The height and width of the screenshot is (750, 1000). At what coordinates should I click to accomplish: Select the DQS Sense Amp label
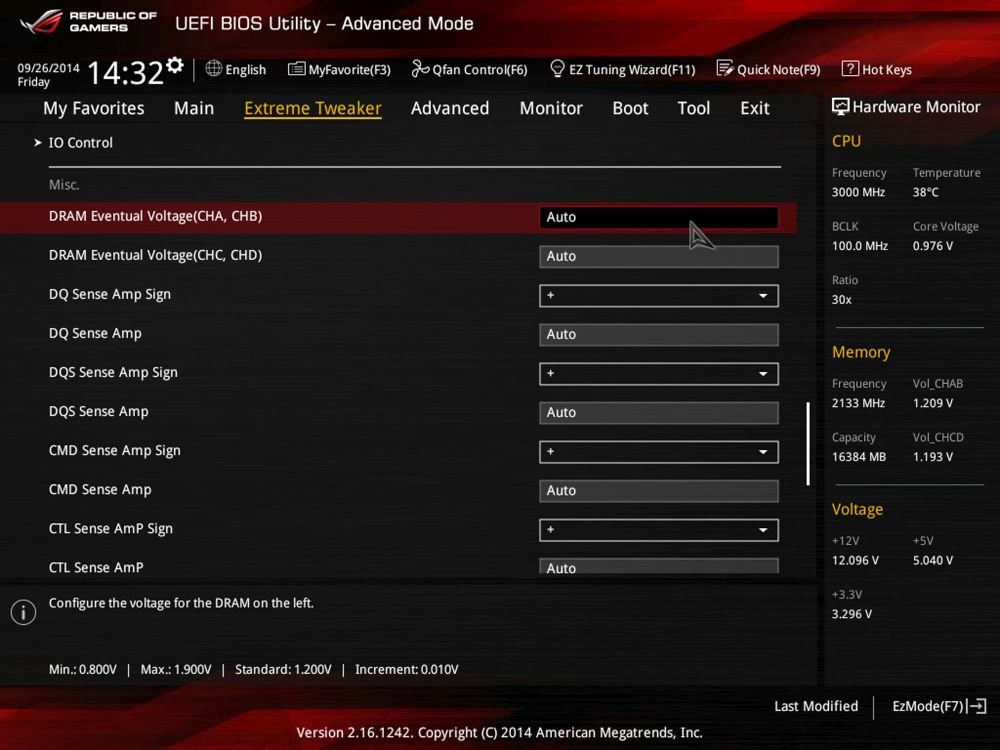click(x=98, y=411)
